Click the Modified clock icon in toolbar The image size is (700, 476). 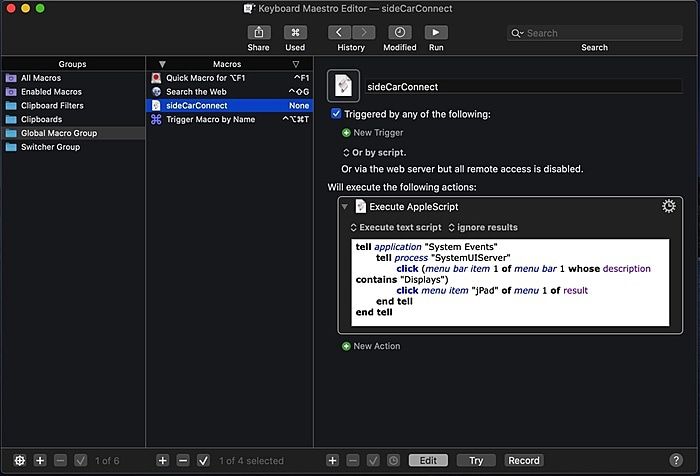tap(399, 33)
